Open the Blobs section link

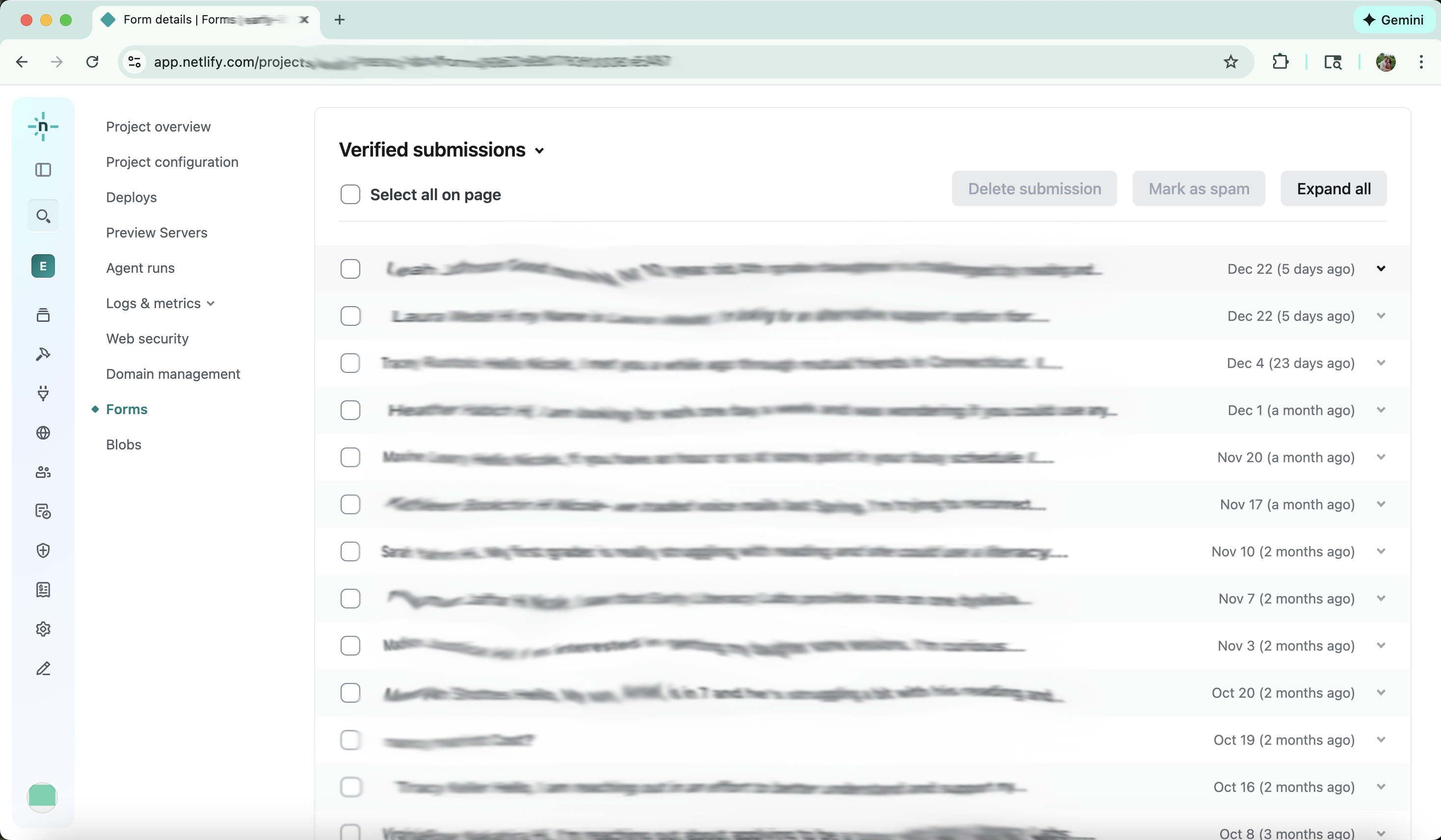tap(123, 444)
